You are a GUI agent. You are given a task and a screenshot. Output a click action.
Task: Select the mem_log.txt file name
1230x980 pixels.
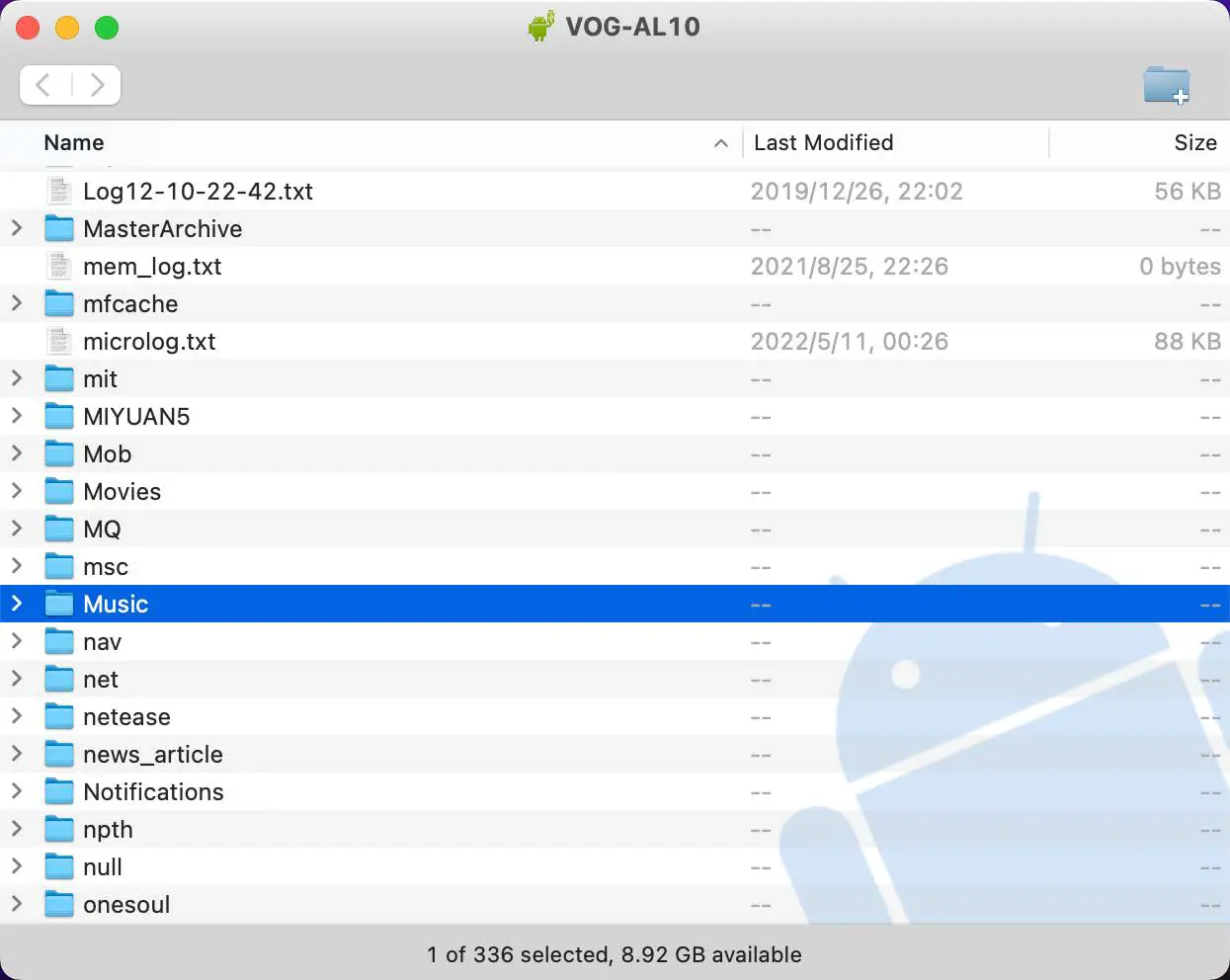(152, 267)
